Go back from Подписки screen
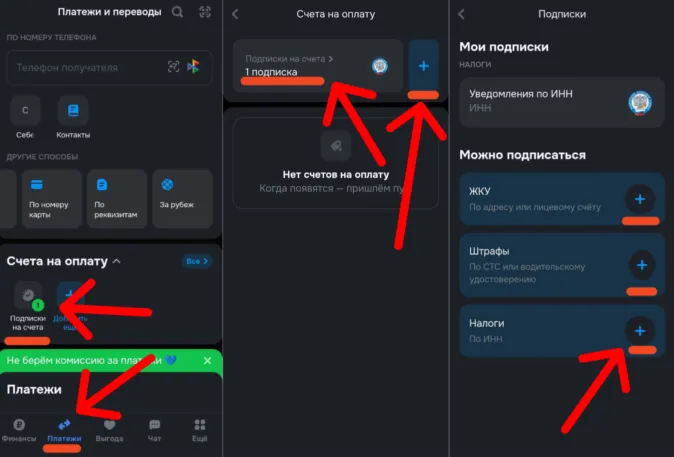 pyautogui.click(x=461, y=14)
